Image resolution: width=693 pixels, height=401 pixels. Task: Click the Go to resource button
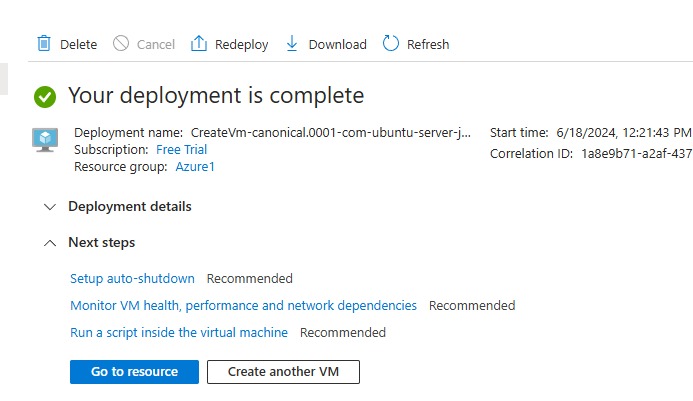pyautogui.click(x=134, y=372)
